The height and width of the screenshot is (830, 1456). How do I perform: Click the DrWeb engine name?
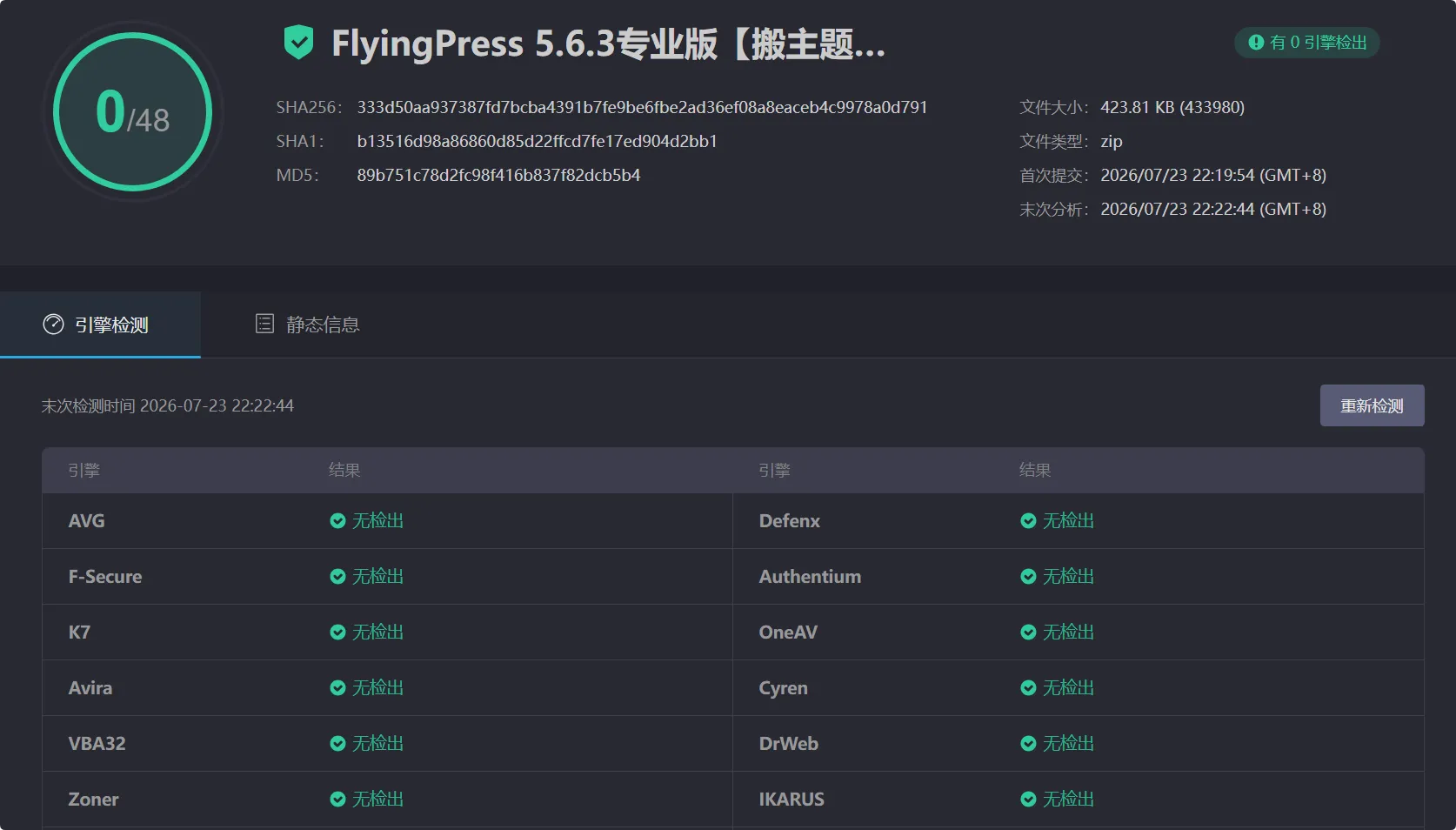(789, 744)
